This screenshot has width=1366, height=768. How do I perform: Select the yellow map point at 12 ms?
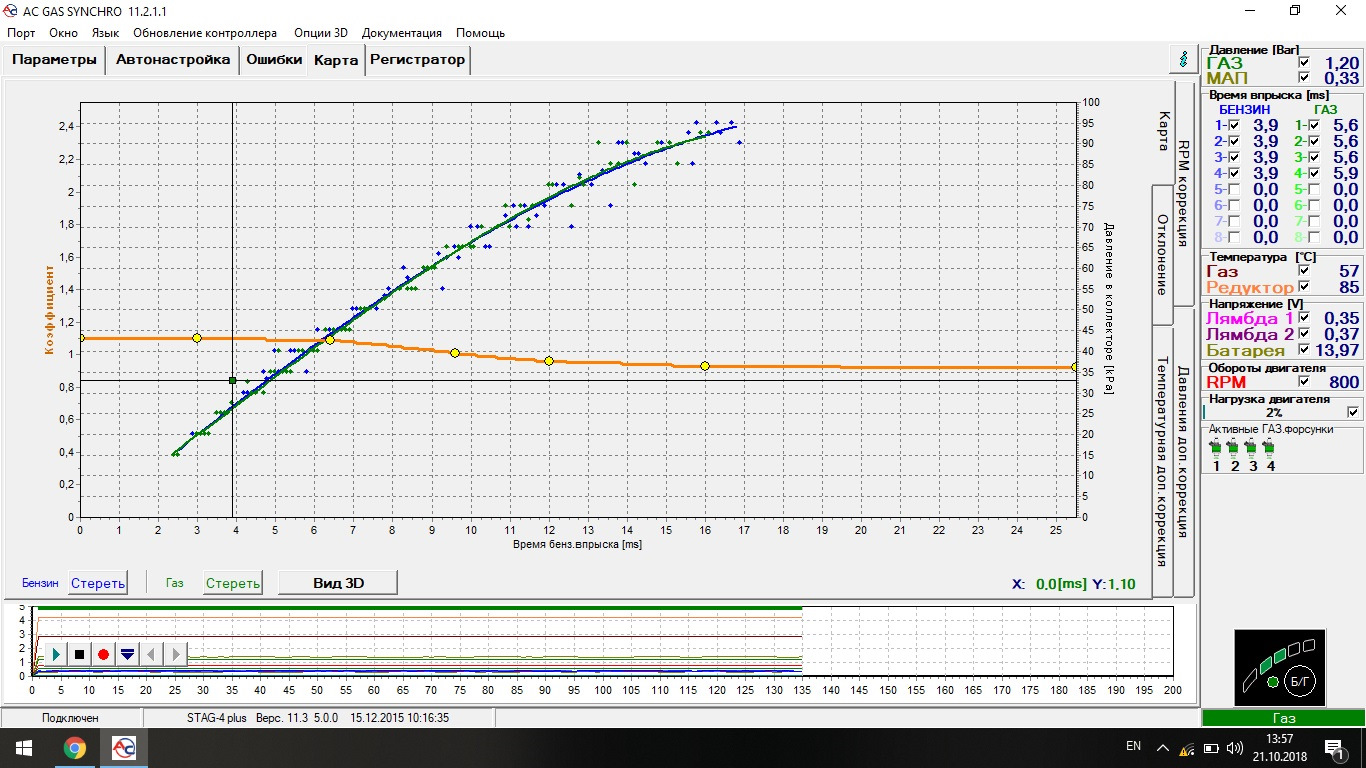coord(549,360)
